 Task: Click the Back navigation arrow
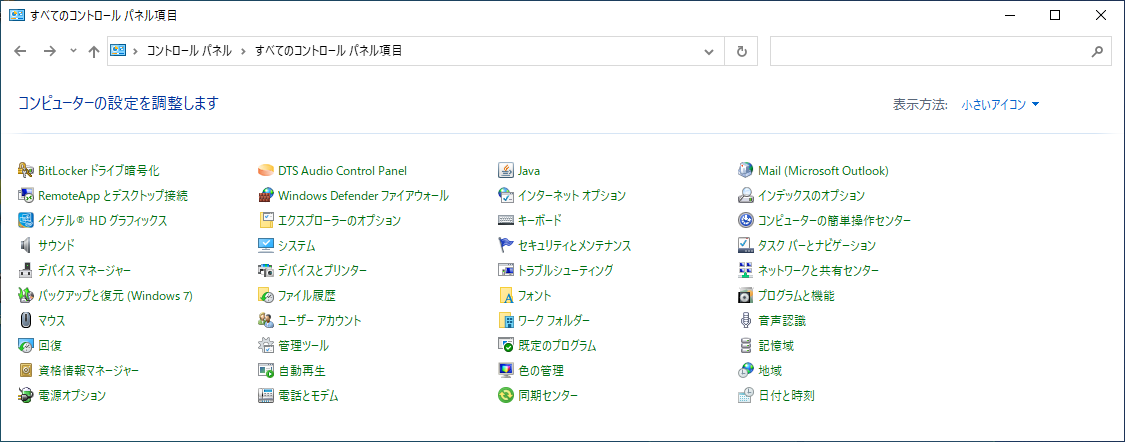click(21, 51)
